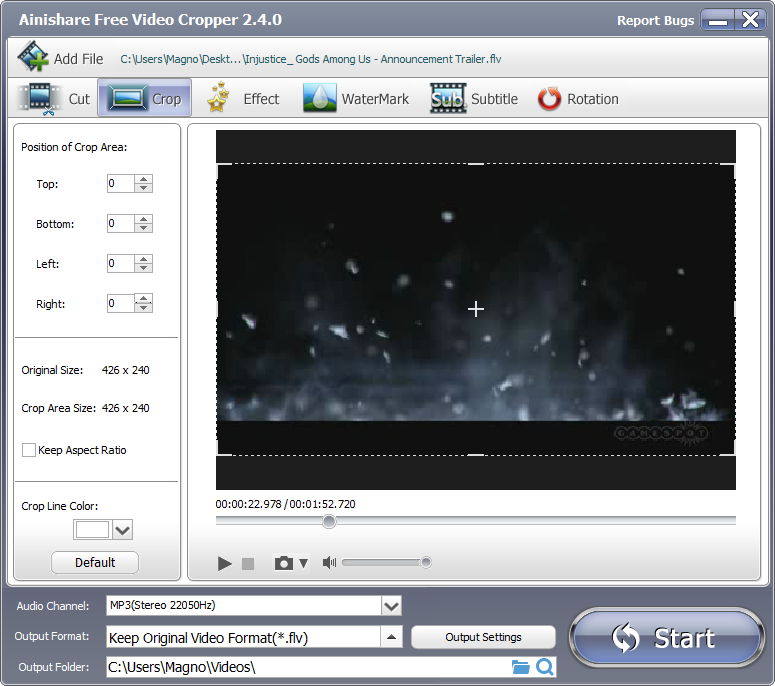The width and height of the screenshot is (775, 686).
Task: Click the Output Format field
Action: (x=243, y=637)
